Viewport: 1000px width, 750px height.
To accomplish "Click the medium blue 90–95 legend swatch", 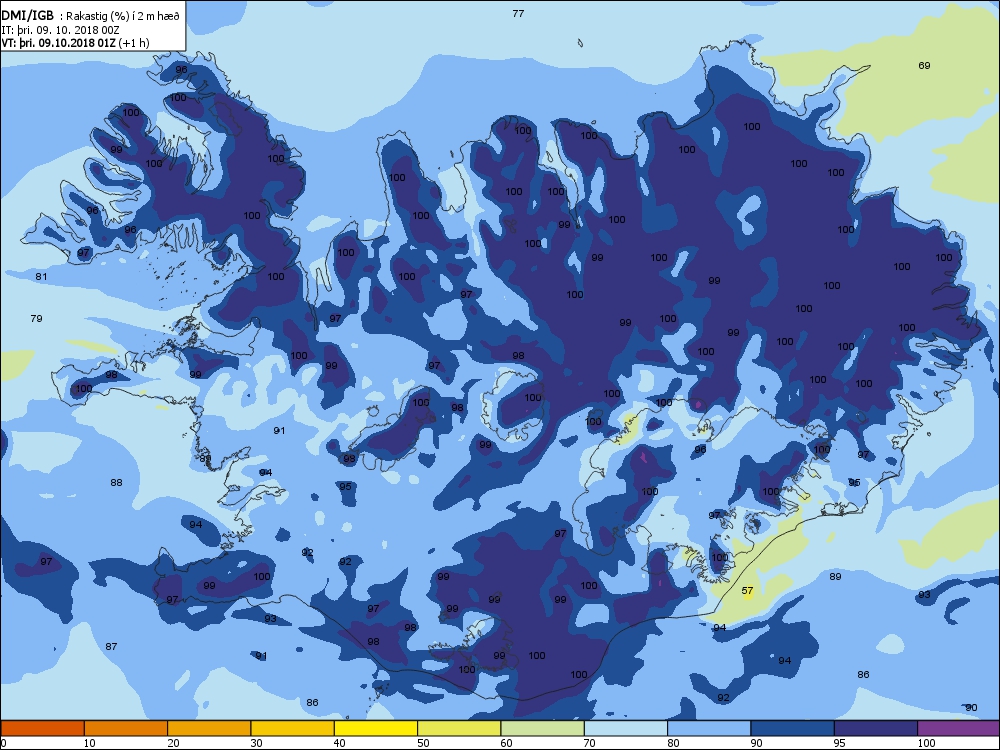I will click(x=793, y=728).
